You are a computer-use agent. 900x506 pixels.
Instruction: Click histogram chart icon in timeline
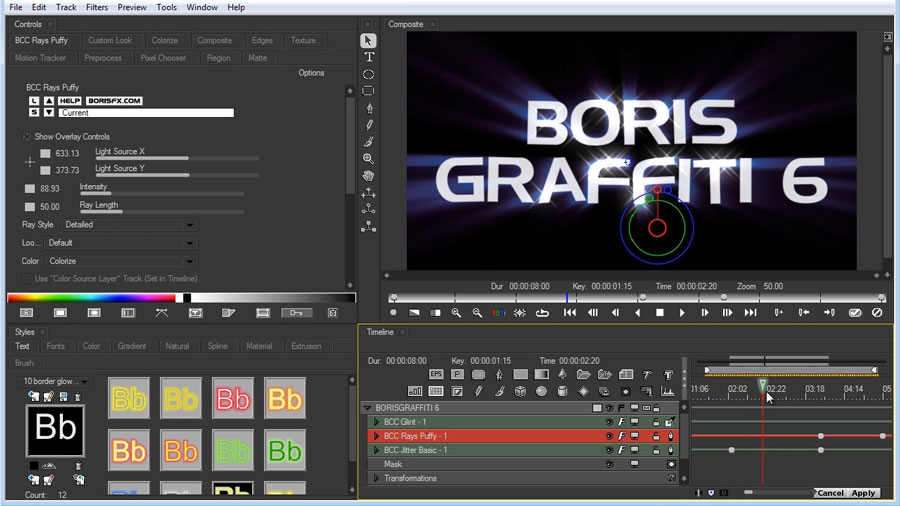(x=668, y=391)
